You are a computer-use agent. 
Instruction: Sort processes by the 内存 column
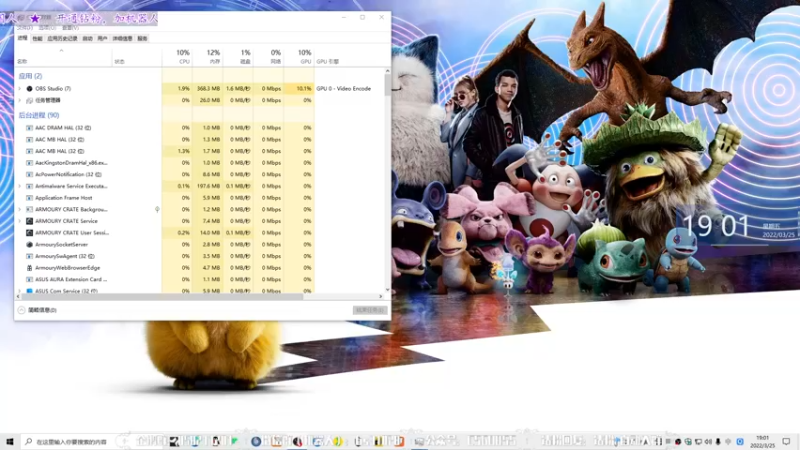click(x=208, y=56)
